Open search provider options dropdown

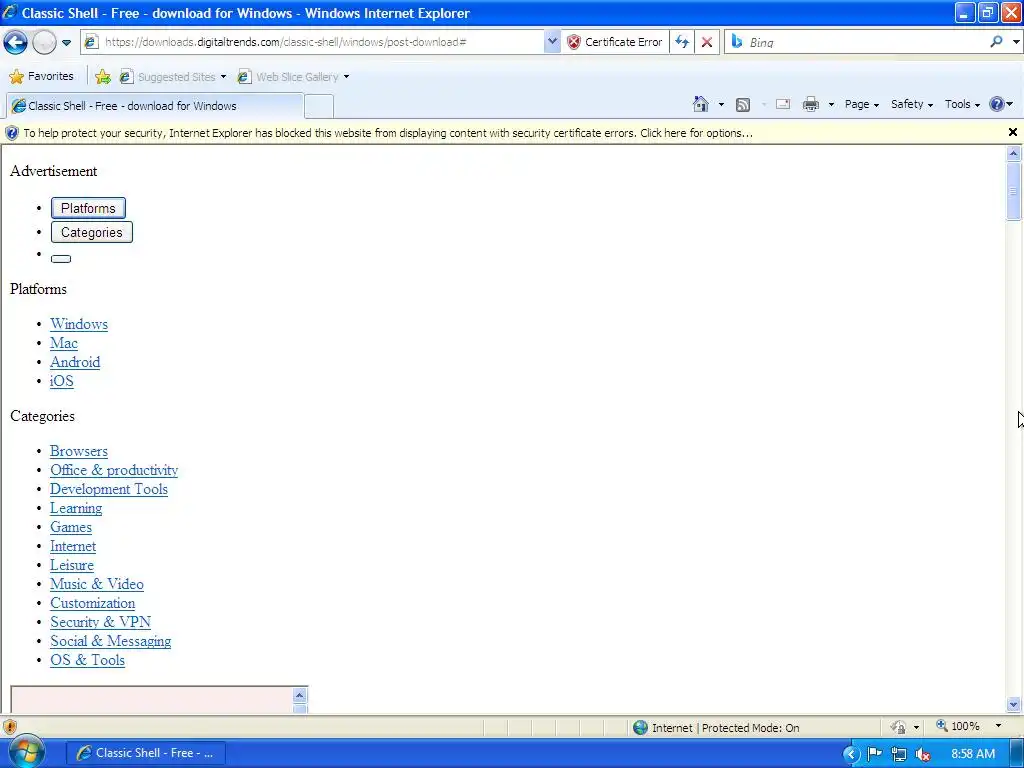coord(1016,42)
